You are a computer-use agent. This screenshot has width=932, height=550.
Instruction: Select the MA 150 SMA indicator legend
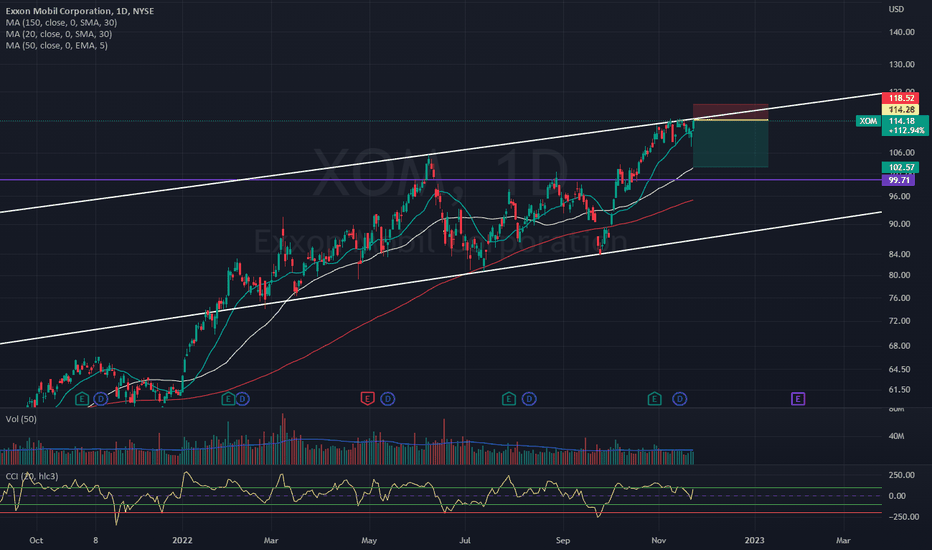click(x=61, y=23)
